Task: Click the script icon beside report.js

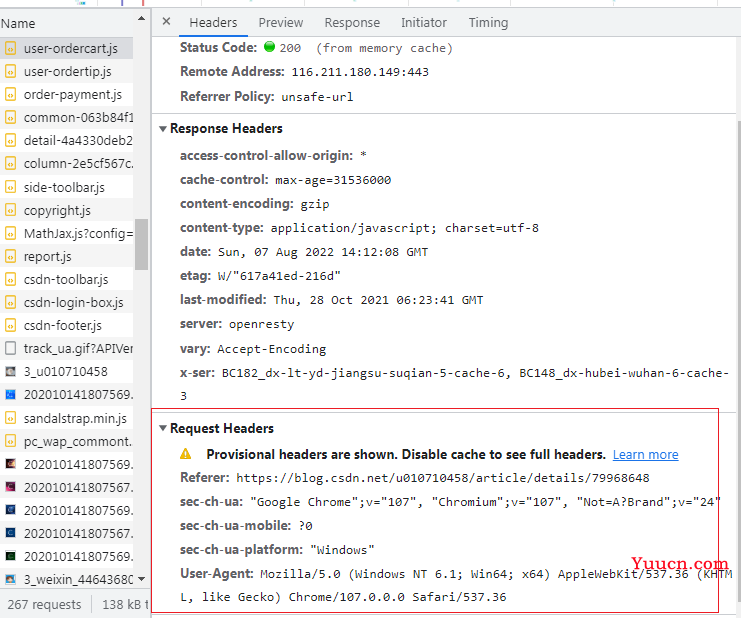Action: (x=10, y=256)
